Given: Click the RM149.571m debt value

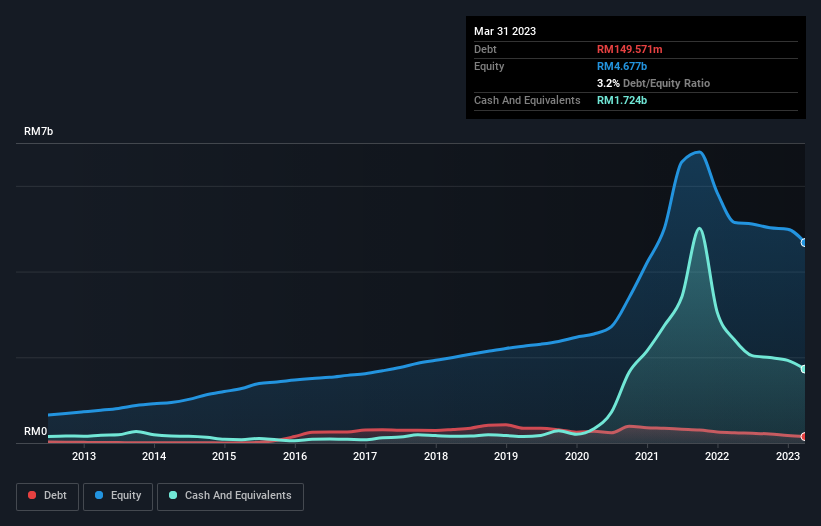Looking at the screenshot, I should 629,49.
